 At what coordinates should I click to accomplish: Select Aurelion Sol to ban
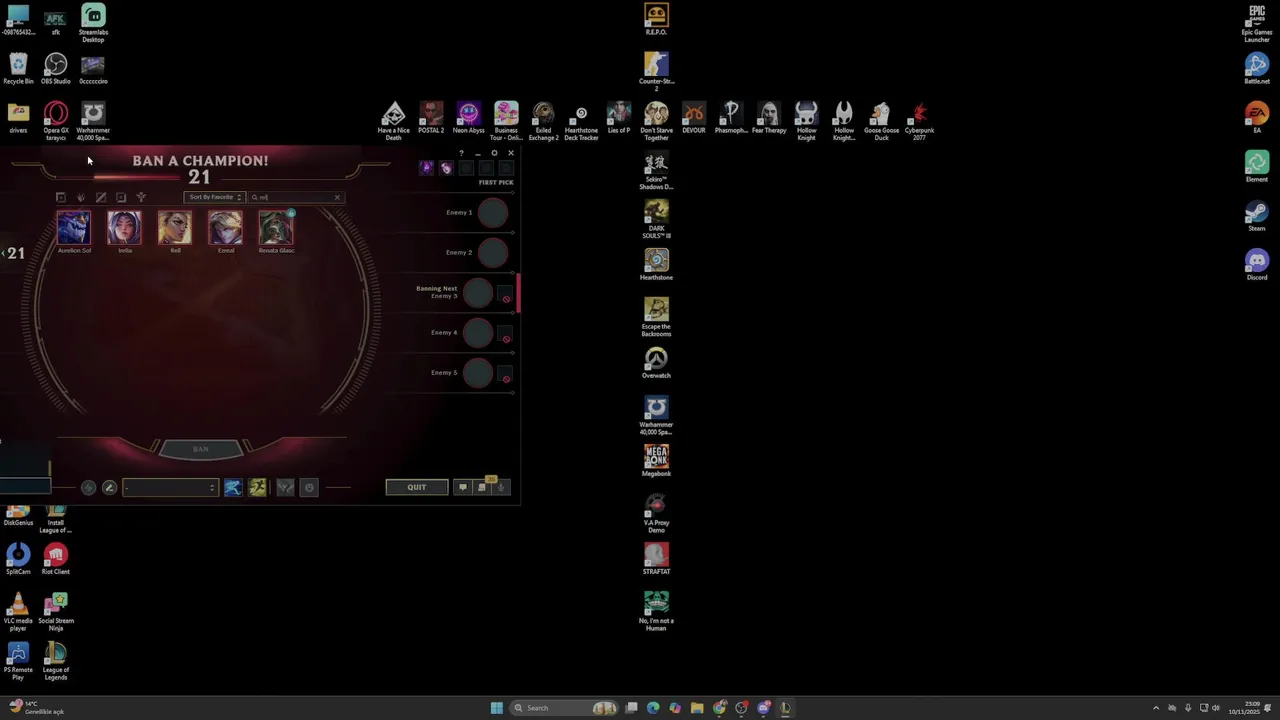(x=73, y=228)
